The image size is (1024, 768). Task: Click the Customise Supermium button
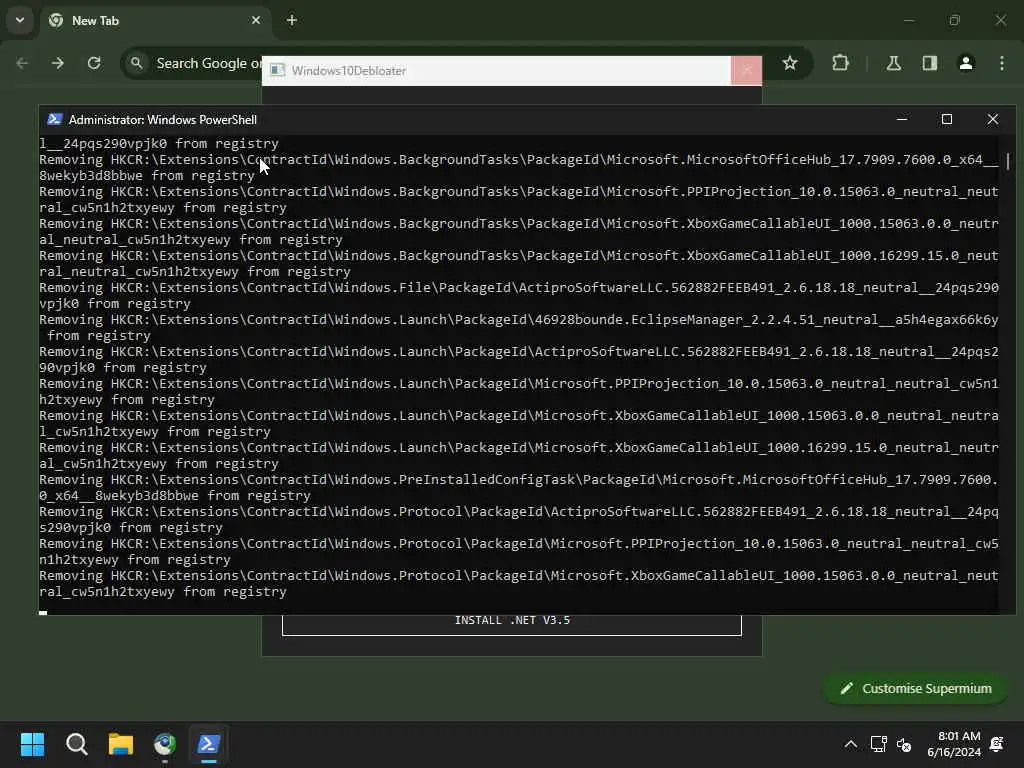(916, 688)
